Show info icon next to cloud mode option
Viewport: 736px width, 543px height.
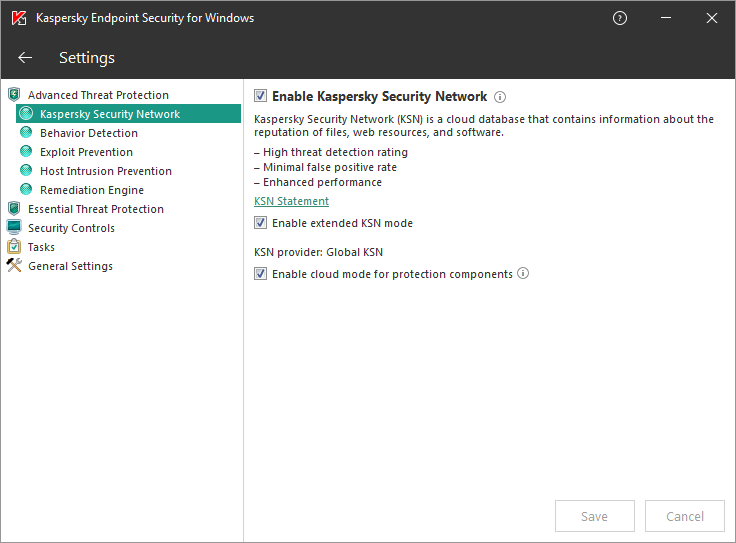[523, 273]
